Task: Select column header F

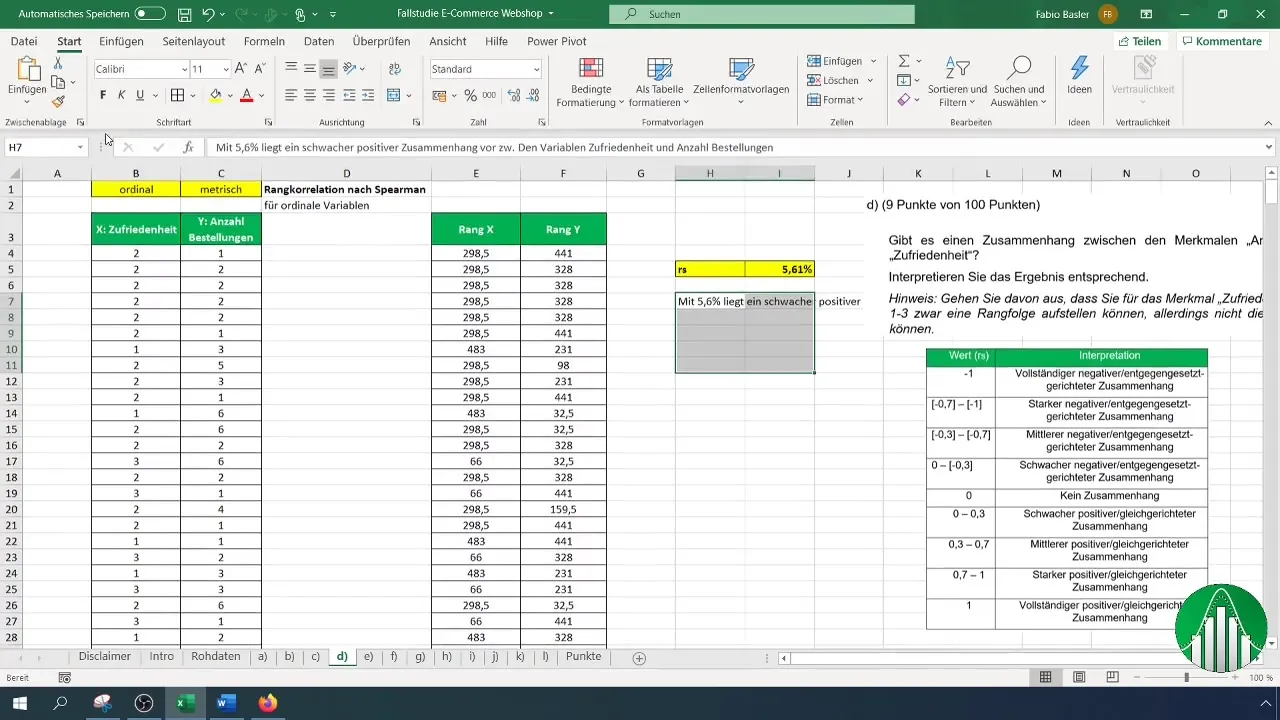Action: [x=563, y=174]
